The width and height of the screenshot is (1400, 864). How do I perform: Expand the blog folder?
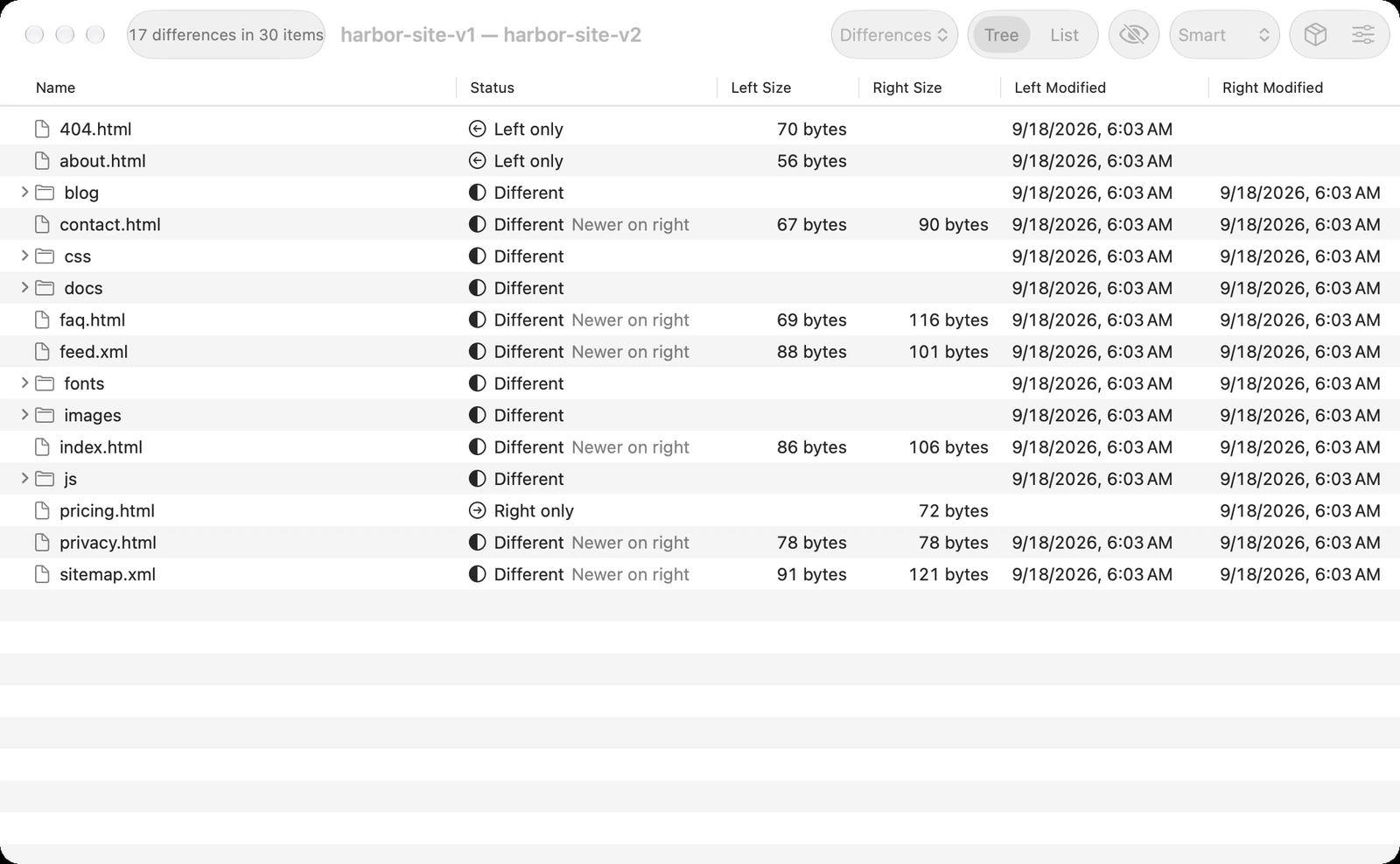(24, 192)
